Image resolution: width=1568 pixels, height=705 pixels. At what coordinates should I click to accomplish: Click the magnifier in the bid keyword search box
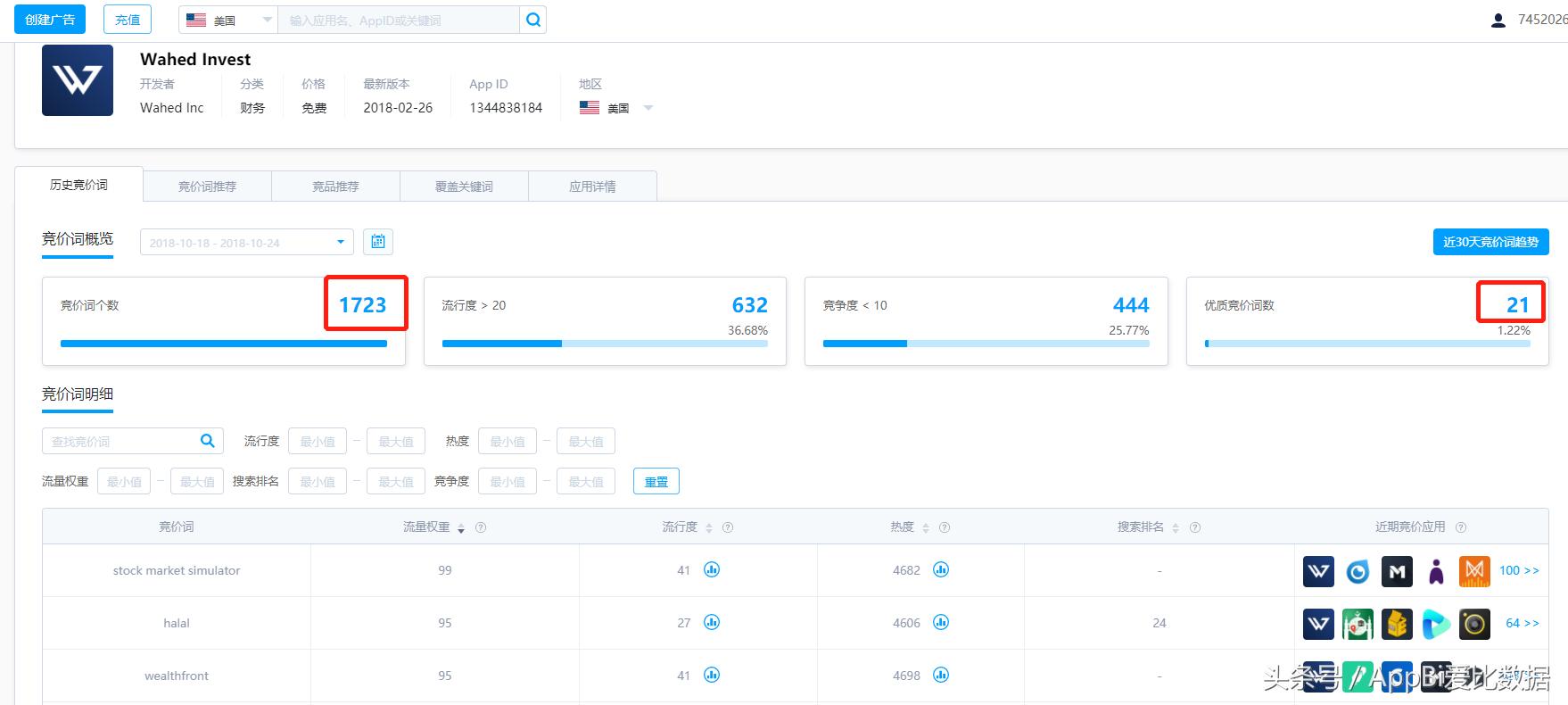pyautogui.click(x=207, y=441)
